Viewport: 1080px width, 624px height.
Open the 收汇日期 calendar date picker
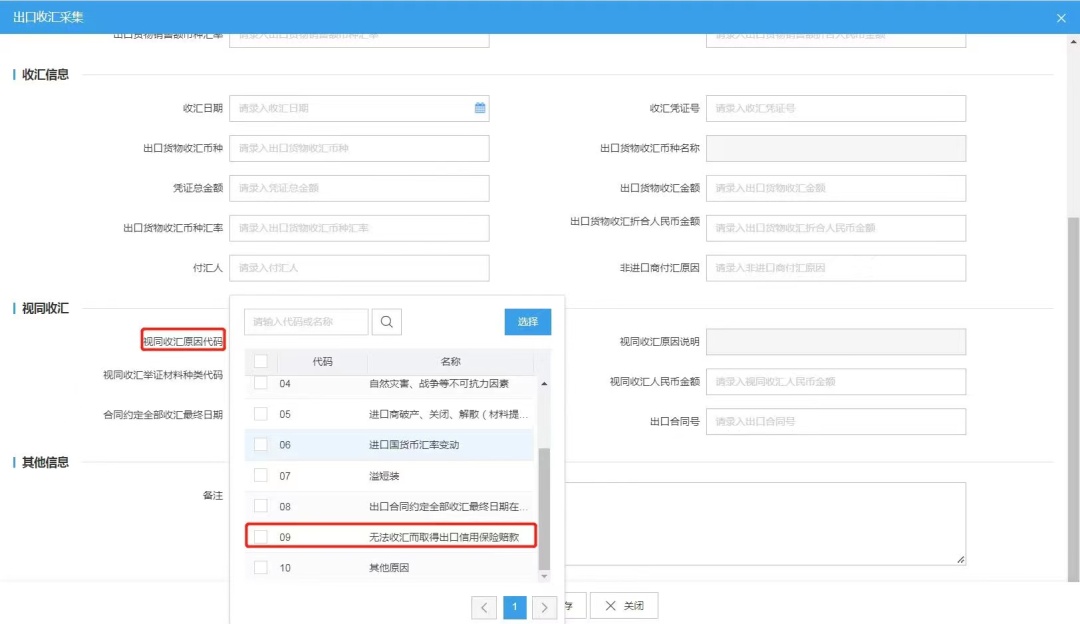477,107
